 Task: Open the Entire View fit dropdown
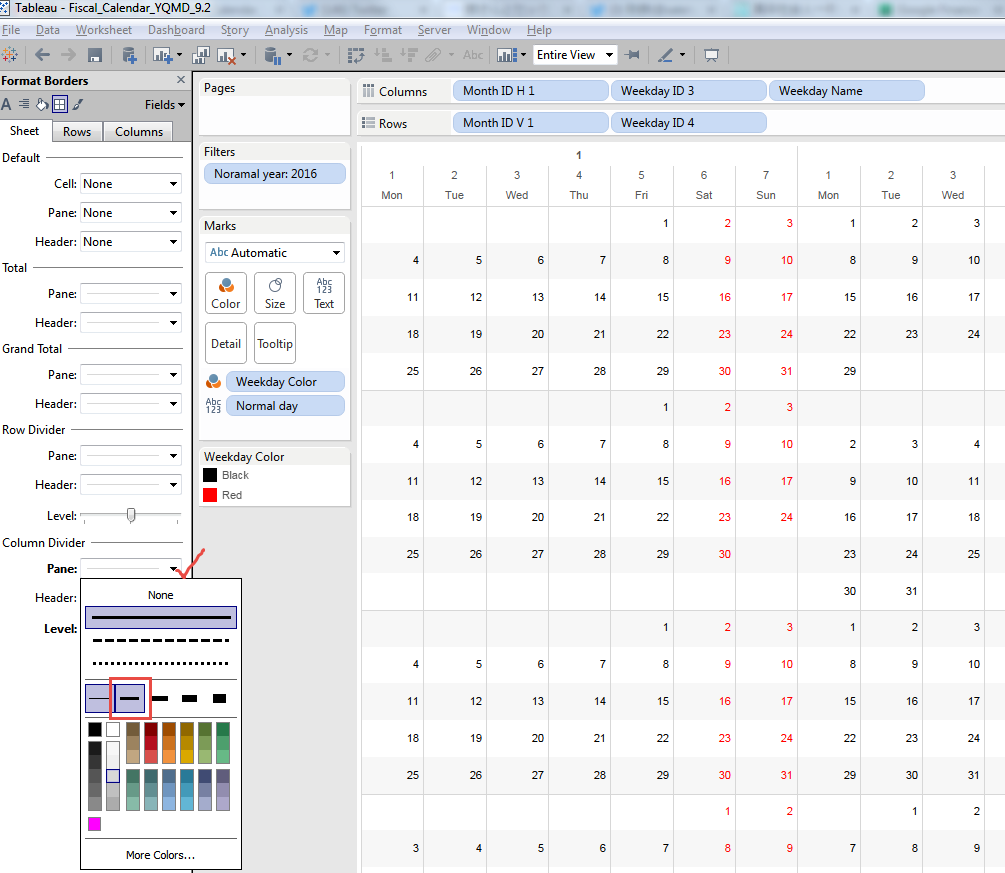click(575, 55)
